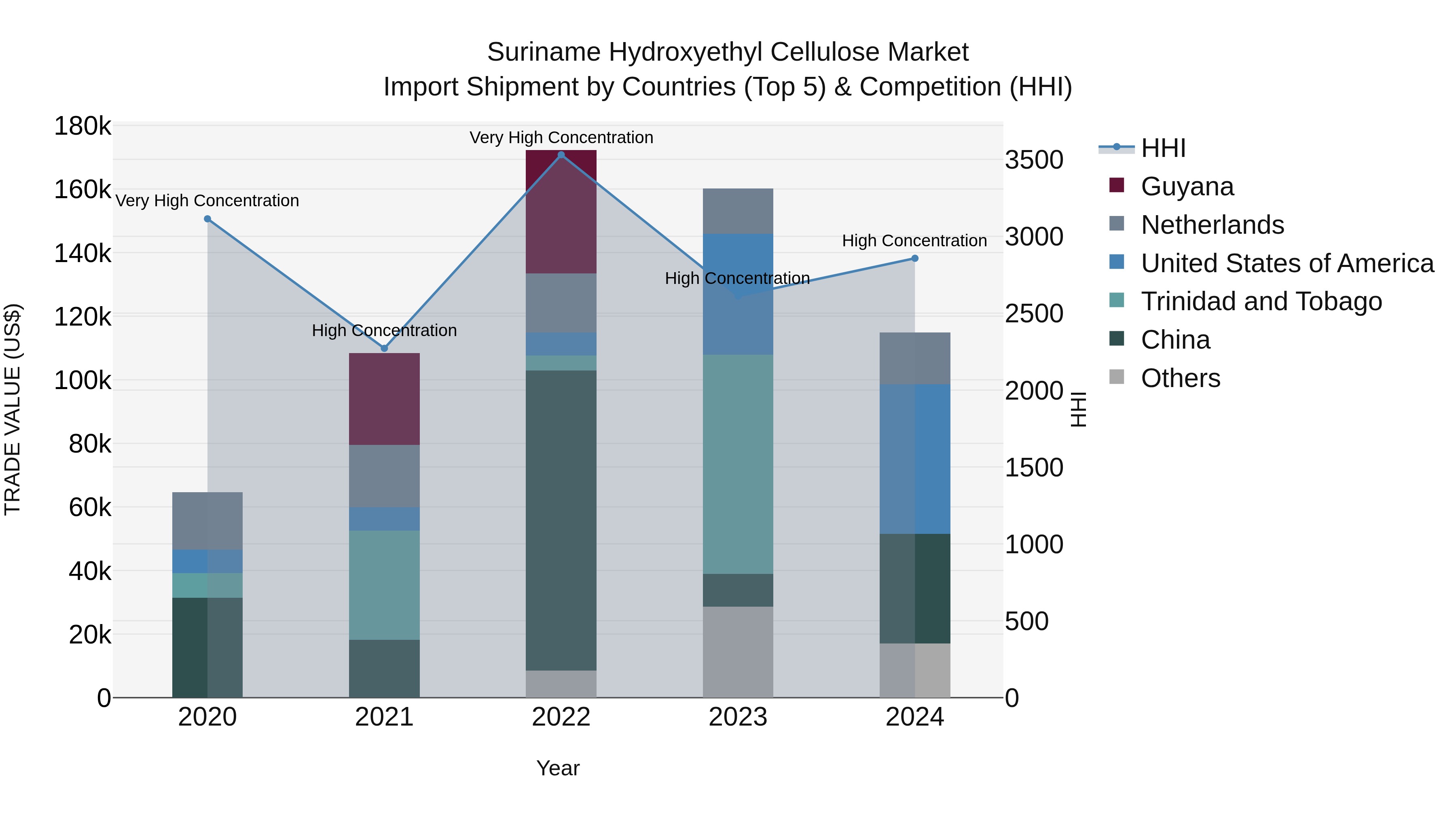This screenshot has height=819, width=1456.
Task: Click the Others gray color swatch
Action: click(1117, 377)
